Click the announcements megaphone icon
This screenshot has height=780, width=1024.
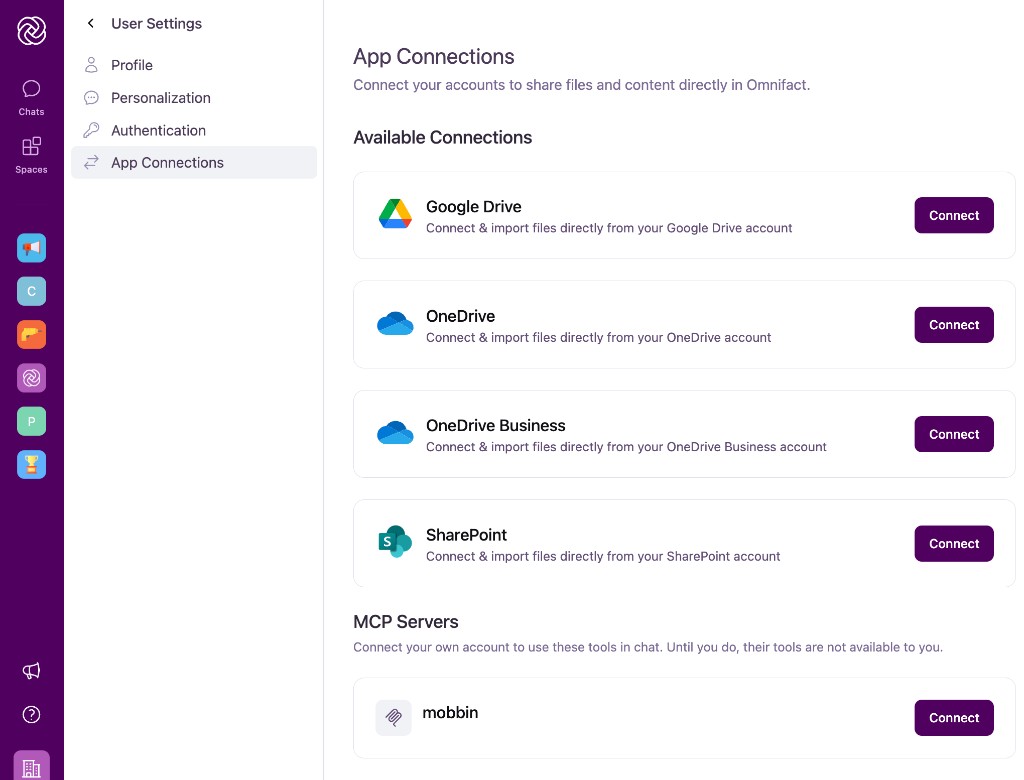(x=31, y=671)
